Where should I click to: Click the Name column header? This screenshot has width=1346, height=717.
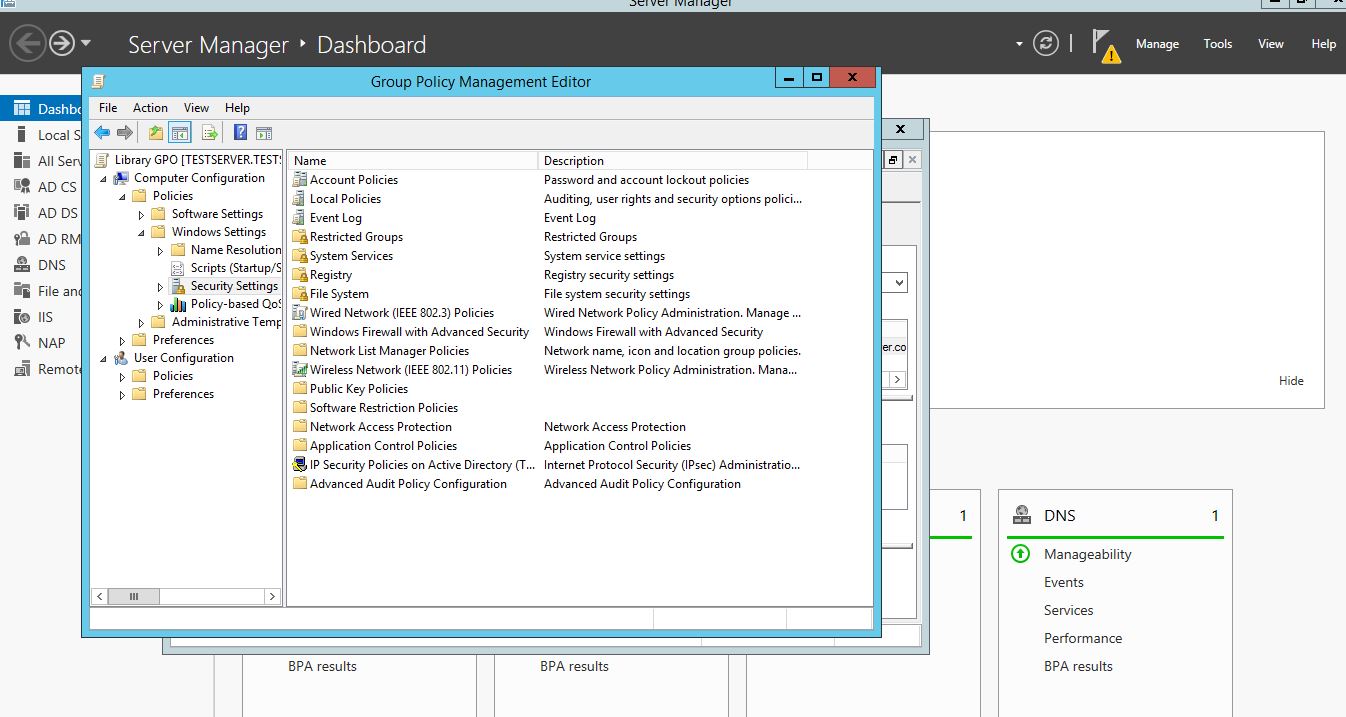click(413, 160)
